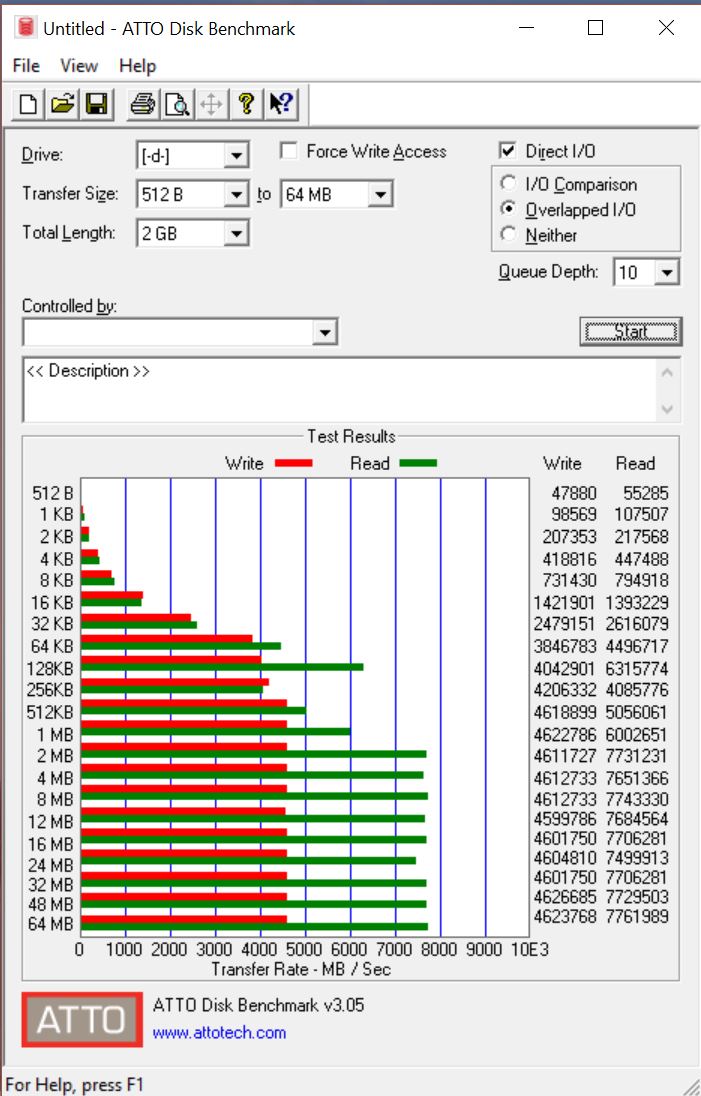Click the New document toolbar icon
701x1096 pixels.
(29, 104)
